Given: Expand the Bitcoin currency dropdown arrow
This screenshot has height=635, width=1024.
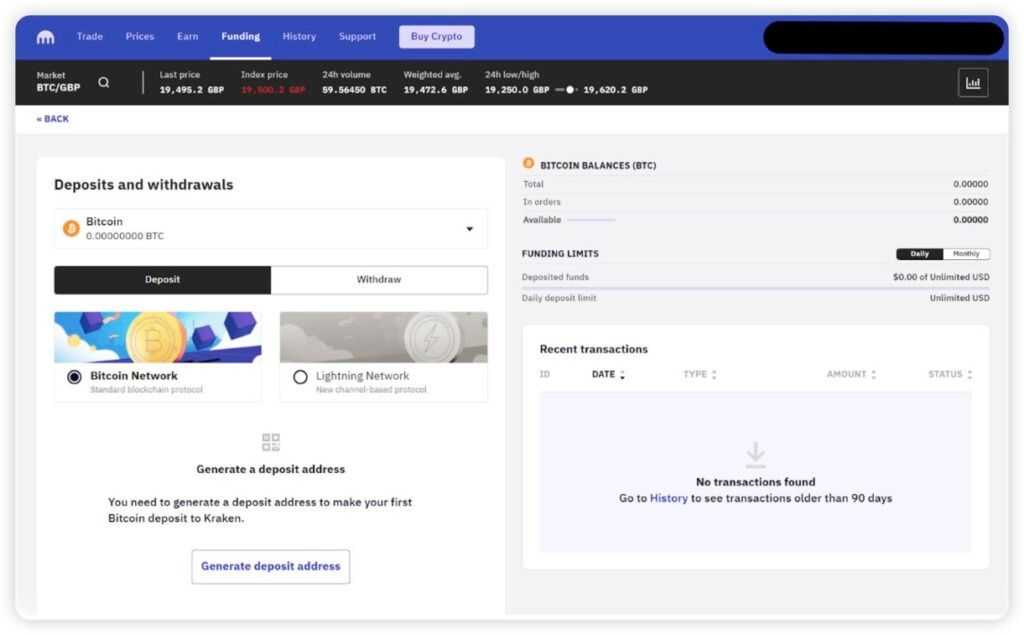Looking at the screenshot, I should pyautogui.click(x=469, y=229).
